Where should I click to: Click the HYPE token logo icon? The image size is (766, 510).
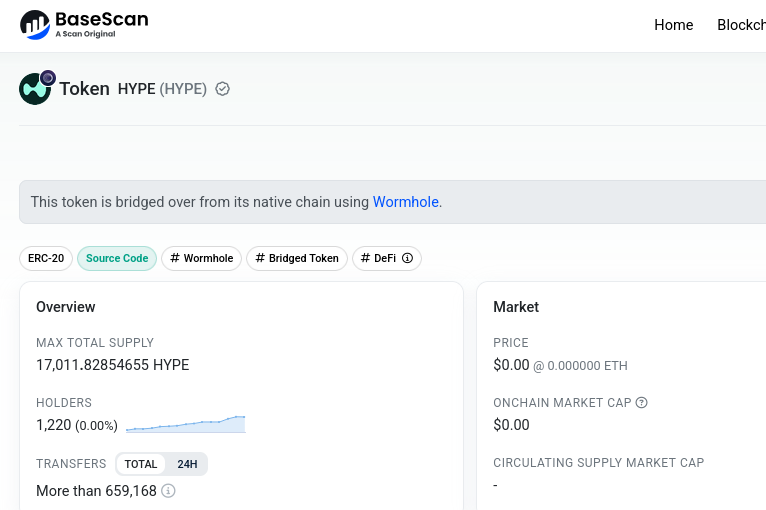coord(35,89)
